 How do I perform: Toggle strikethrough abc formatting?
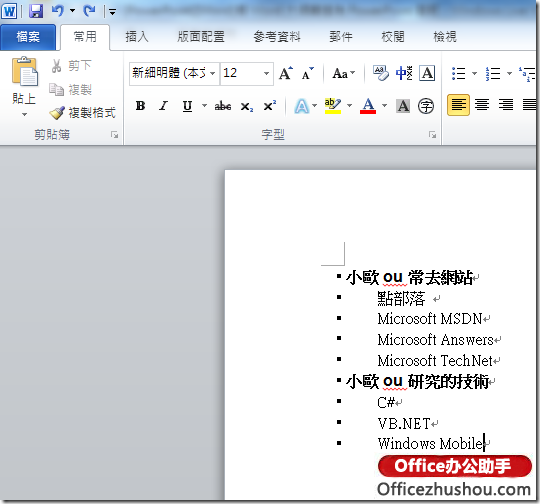(x=222, y=106)
